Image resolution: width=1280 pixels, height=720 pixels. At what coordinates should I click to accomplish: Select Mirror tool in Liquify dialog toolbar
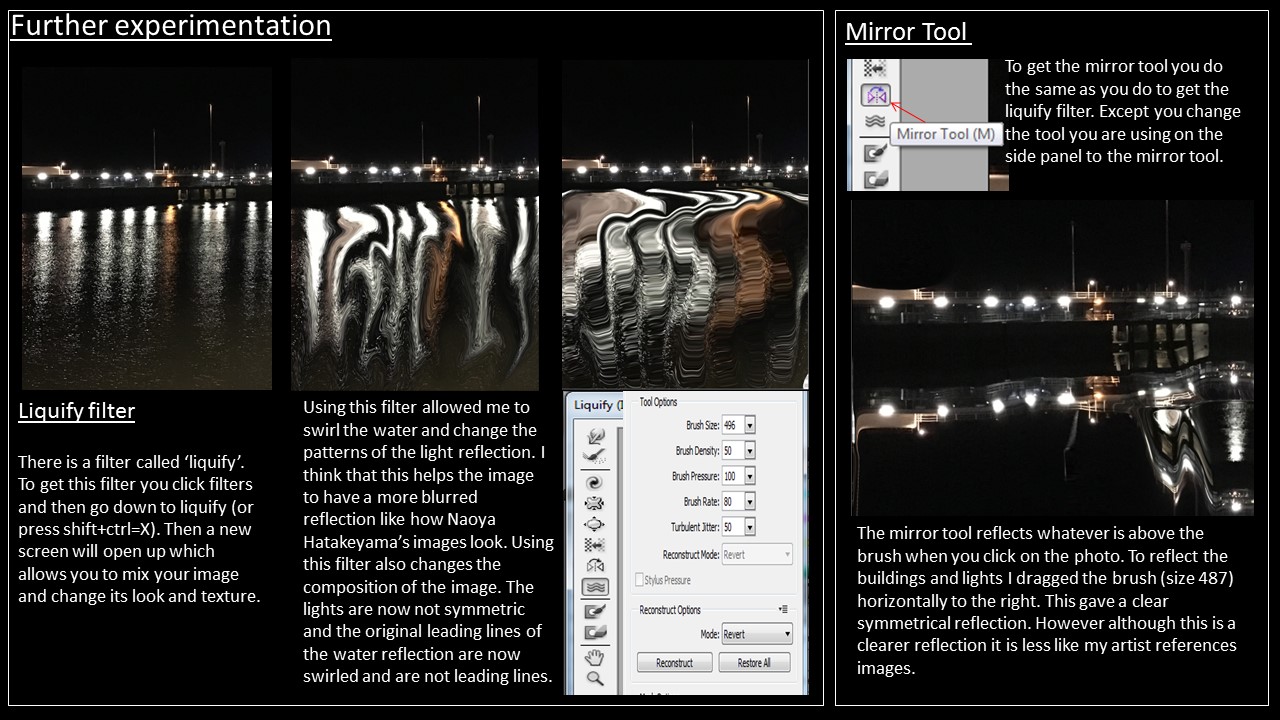[595, 566]
